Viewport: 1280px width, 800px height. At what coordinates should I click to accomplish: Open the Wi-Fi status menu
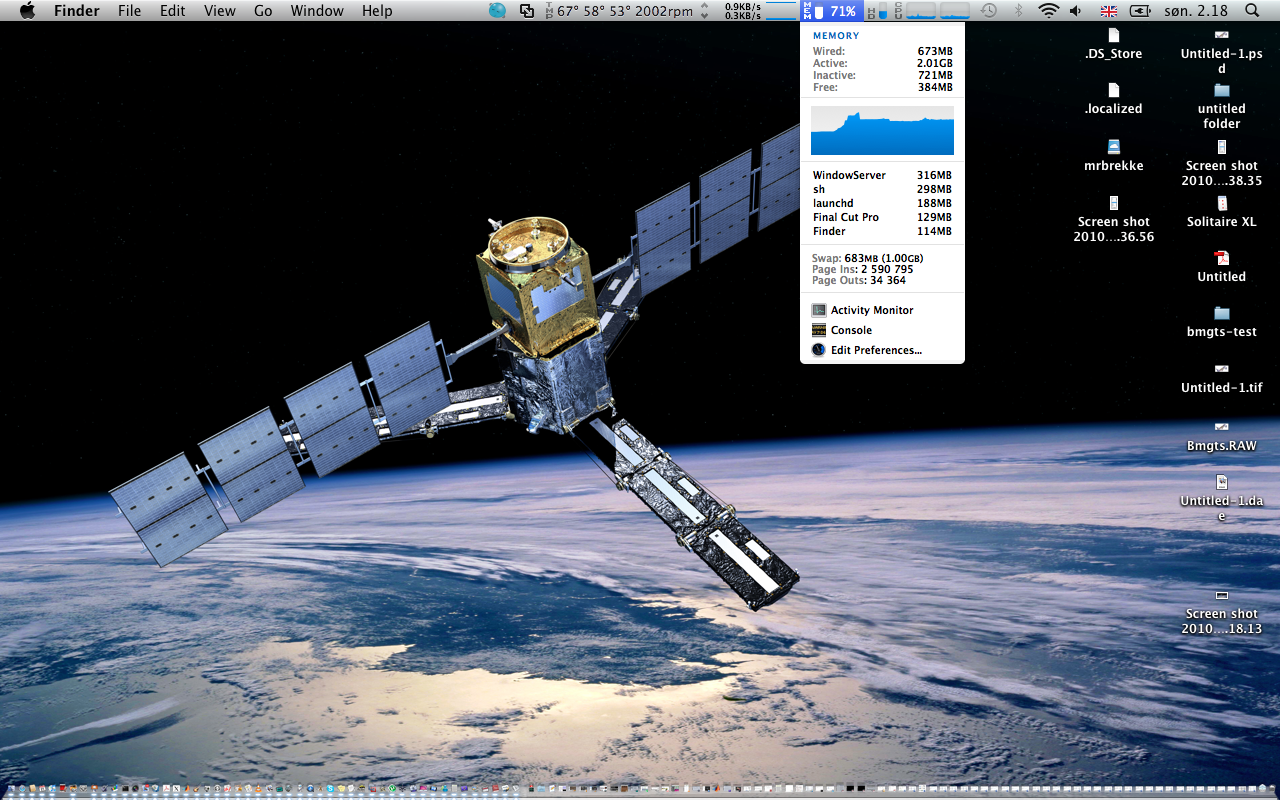pos(1048,11)
